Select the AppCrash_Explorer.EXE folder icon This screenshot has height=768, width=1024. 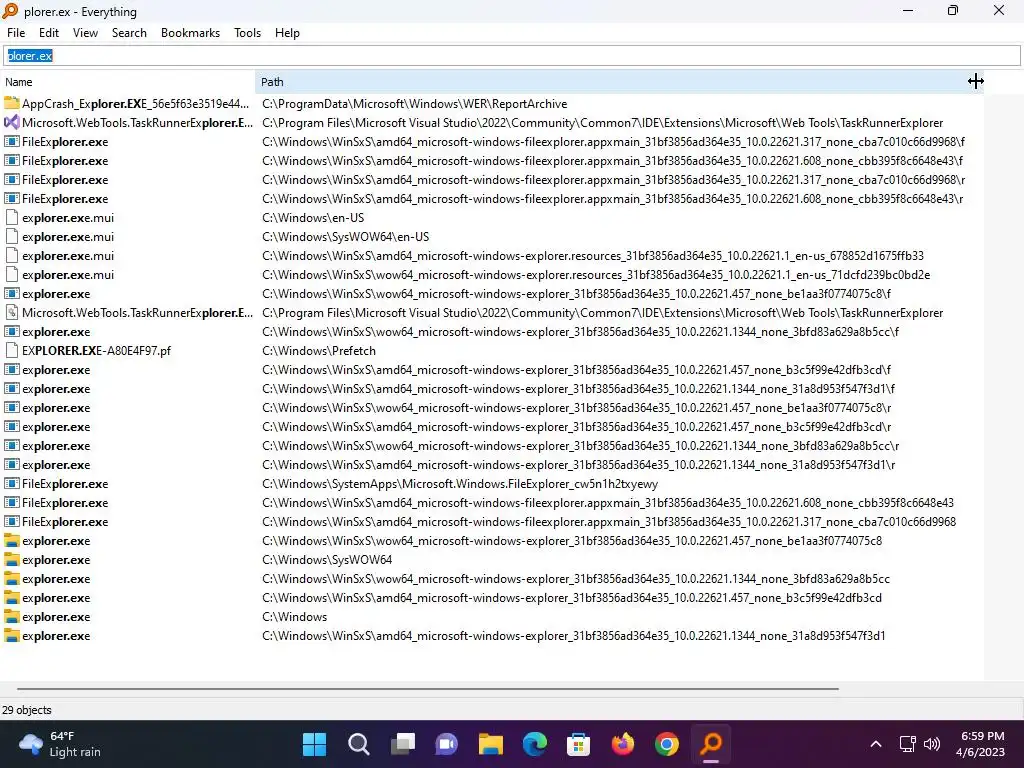pyautogui.click(x=11, y=103)
